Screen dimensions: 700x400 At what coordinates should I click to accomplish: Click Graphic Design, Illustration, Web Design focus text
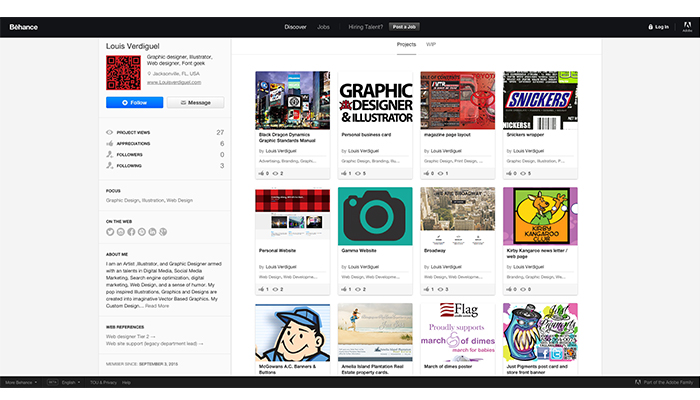pos(149,200)
